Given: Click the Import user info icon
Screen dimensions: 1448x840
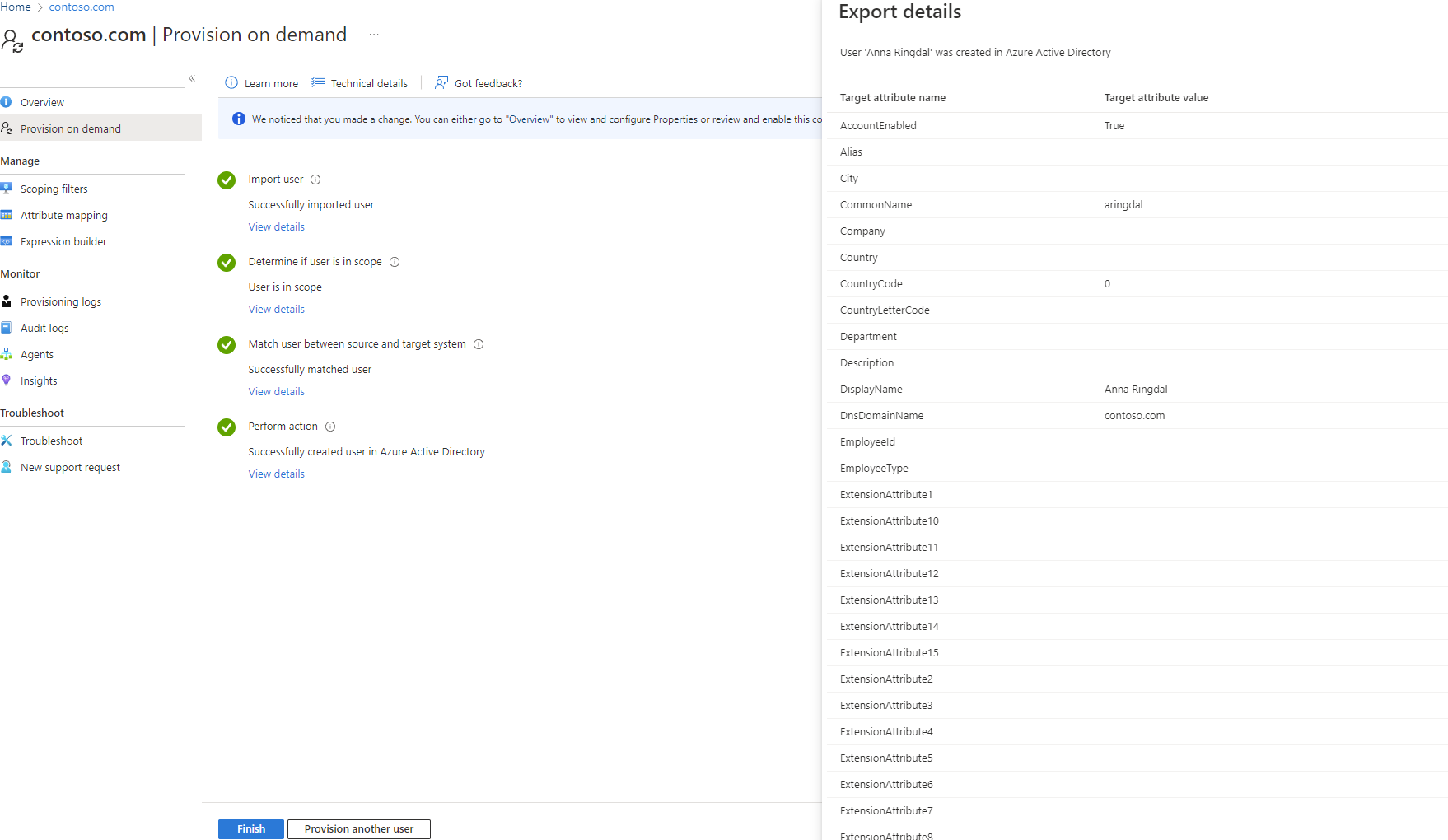Looking at the screenshot, I should click(x=315, y=180).
